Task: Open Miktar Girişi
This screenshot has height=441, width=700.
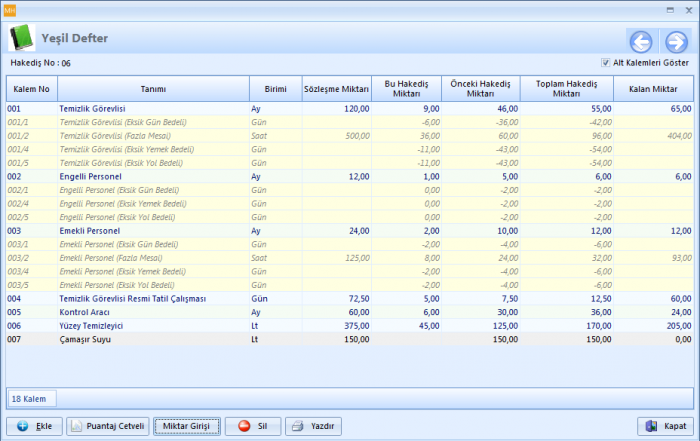Action: coord(186,426)
